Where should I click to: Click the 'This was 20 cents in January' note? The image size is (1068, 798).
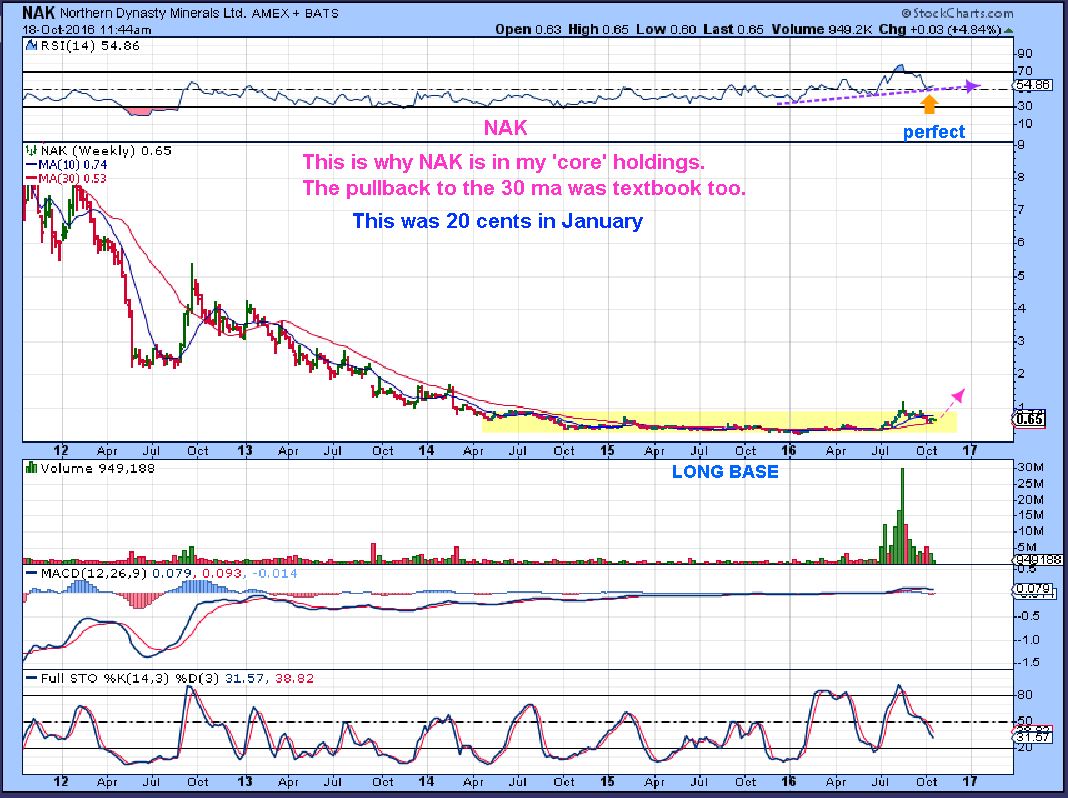(x=497, y=221)
